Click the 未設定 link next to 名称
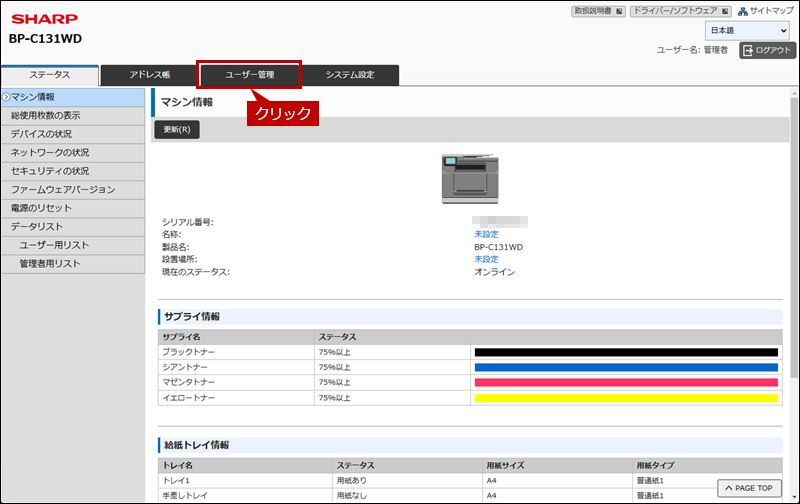Viewport: 800px width, 504px height. 486,234
